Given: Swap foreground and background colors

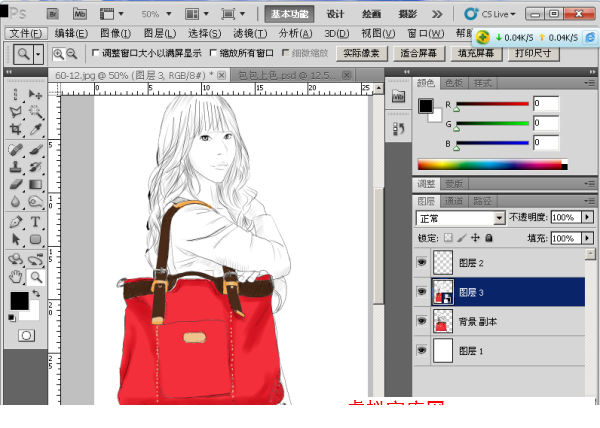Looking at the screenshot, I should coord(36,293).
